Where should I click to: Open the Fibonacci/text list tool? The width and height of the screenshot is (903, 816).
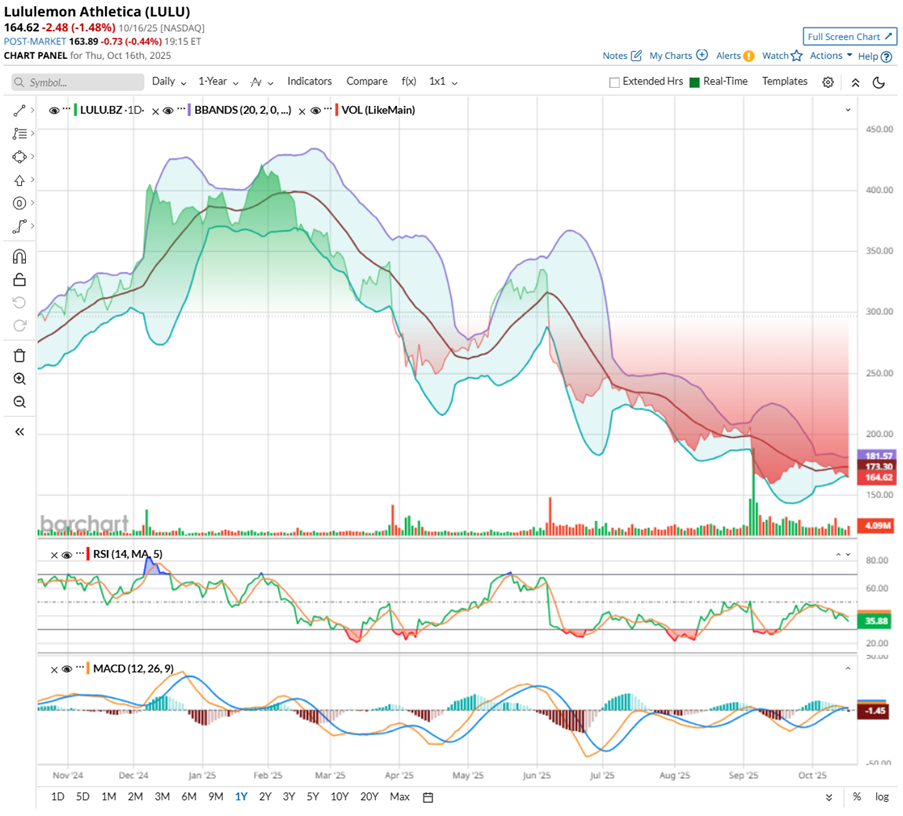click(19, 134)
